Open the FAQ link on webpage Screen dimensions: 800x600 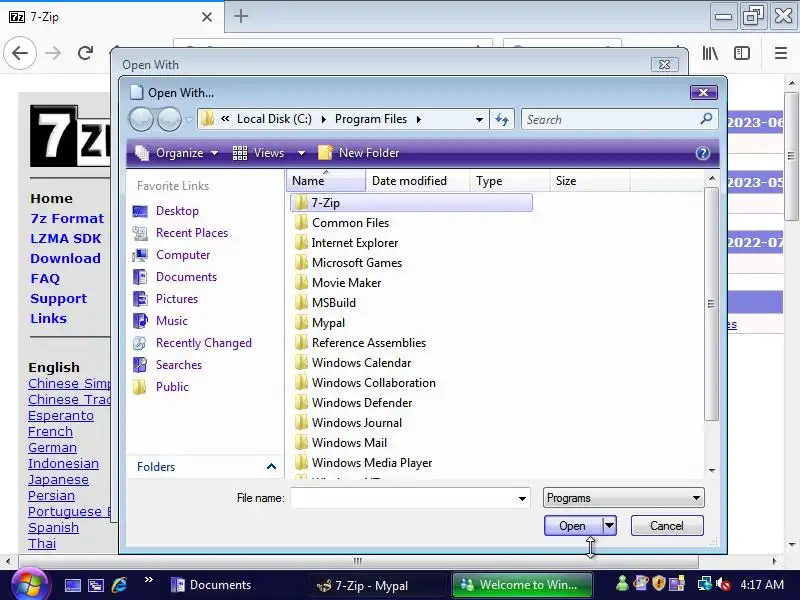[45, 278]
